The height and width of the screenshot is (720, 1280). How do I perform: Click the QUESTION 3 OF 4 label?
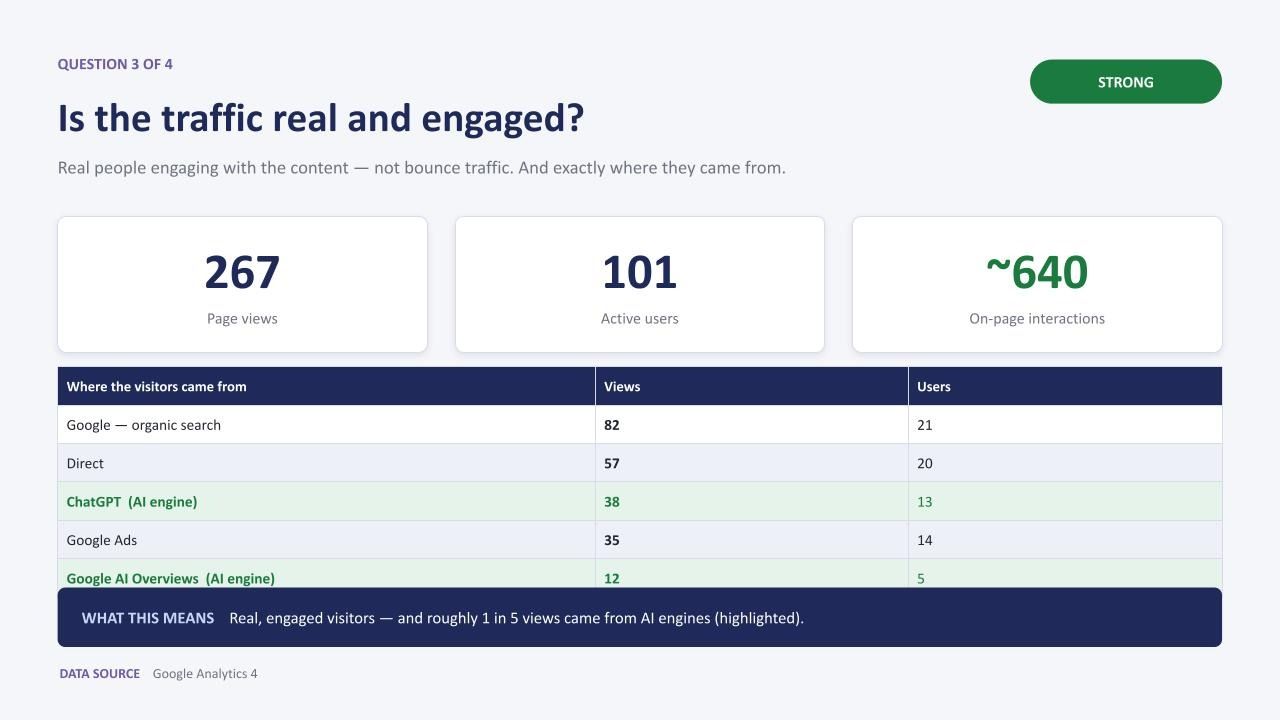115,64
